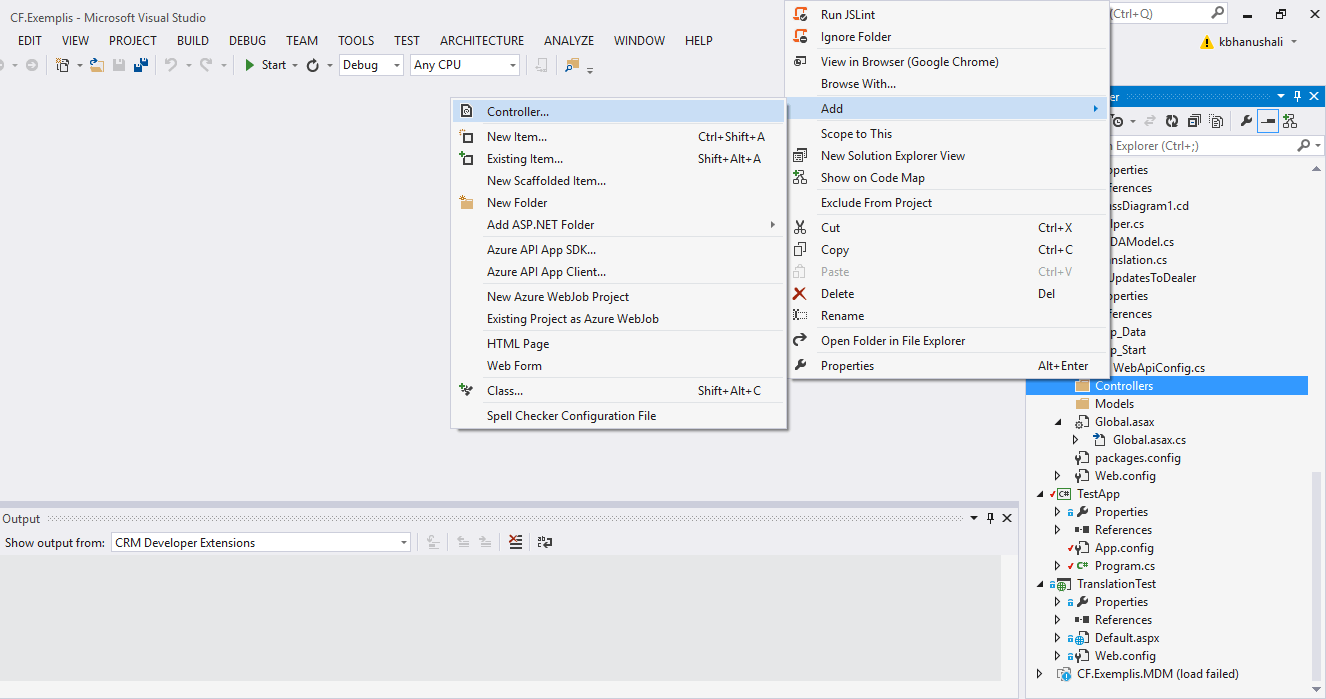
Task: Choose Run JSLint in context menu
Action: (x=948, y=15)
